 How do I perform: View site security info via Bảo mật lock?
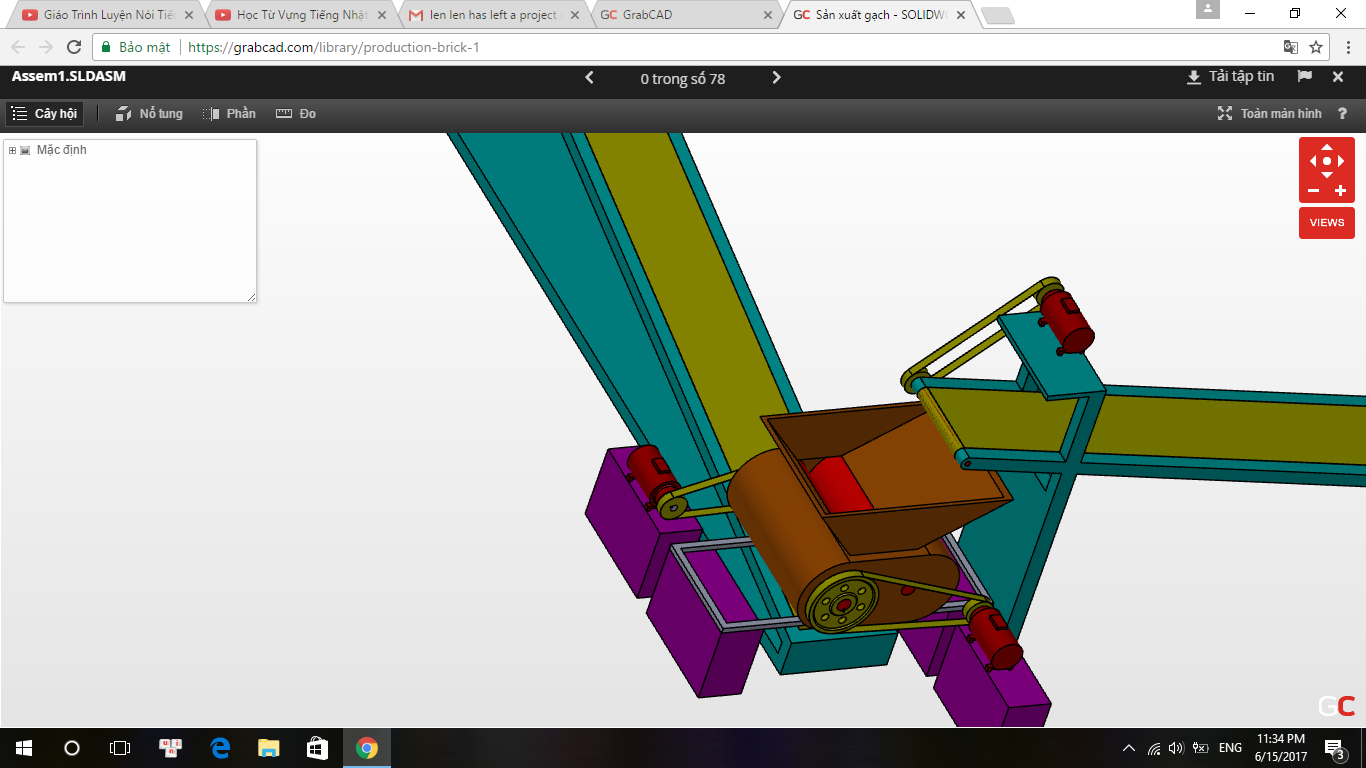tap(136, 47)
